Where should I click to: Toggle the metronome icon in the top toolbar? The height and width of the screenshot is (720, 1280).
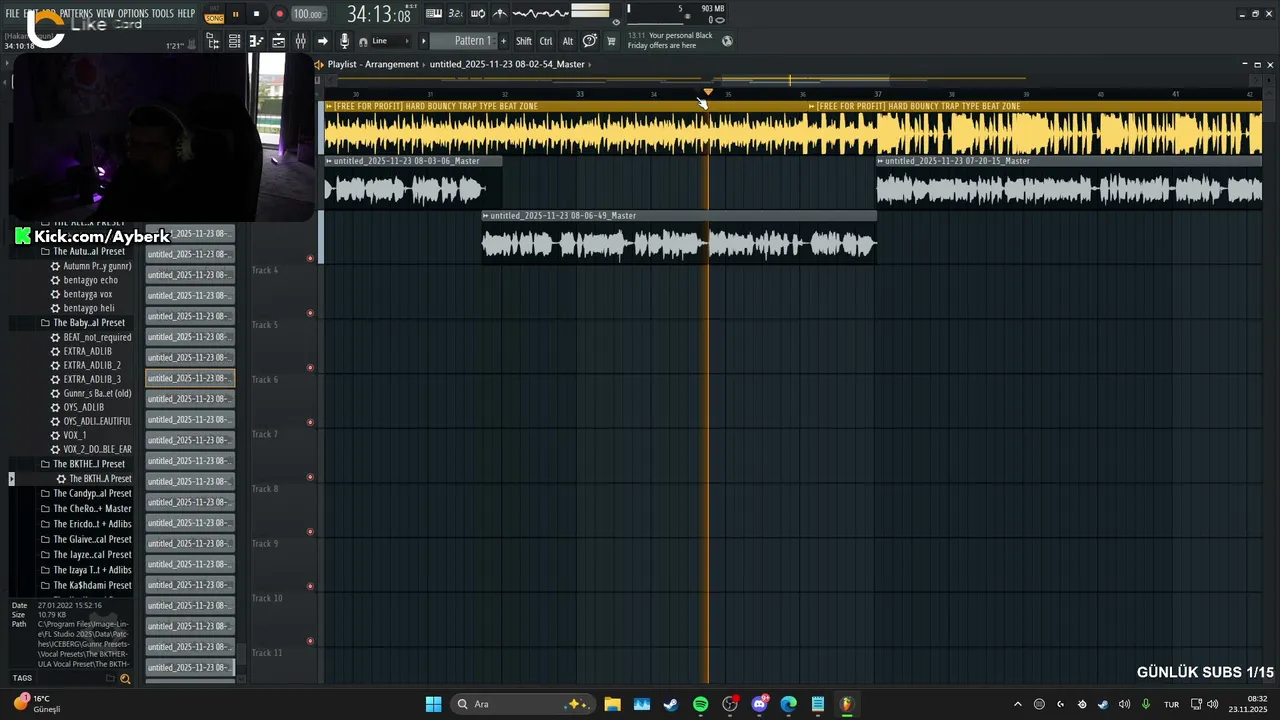(500, 13)
